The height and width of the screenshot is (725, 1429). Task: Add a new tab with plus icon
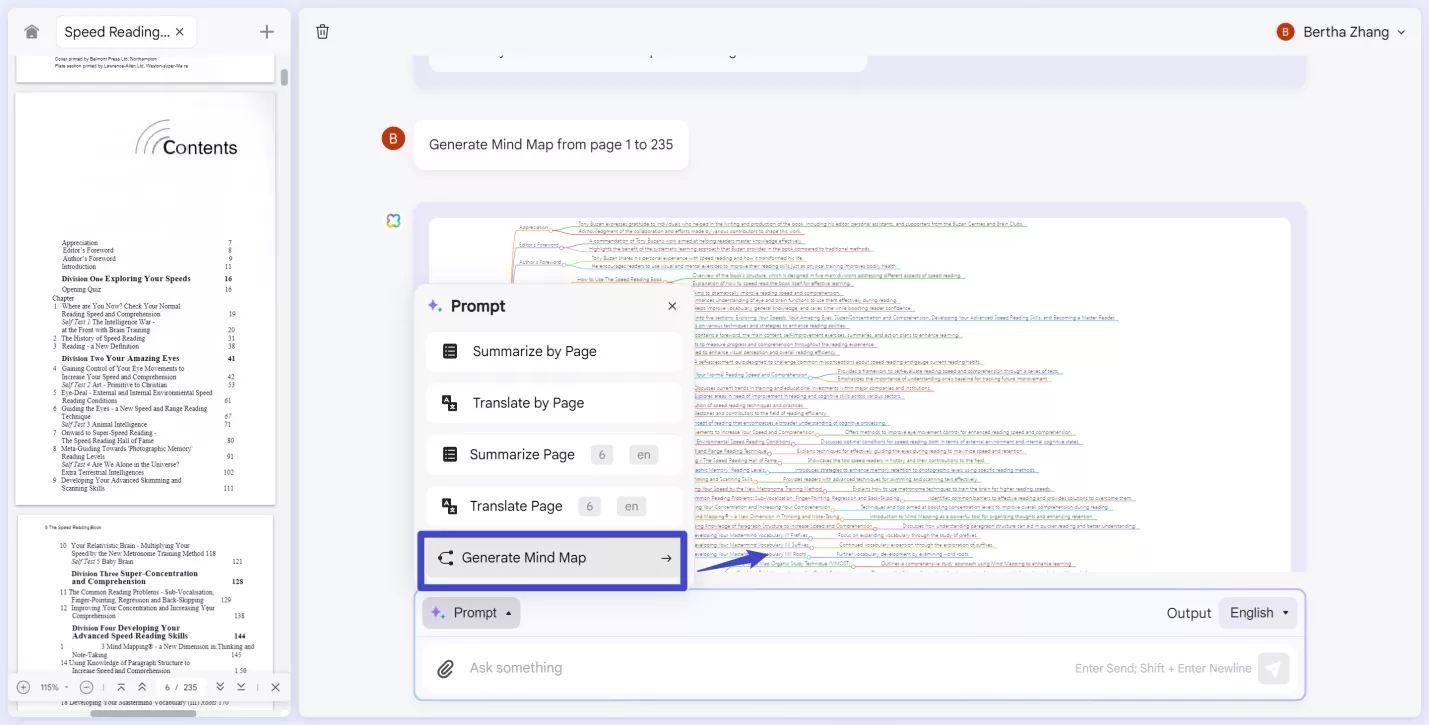pos(267,32)
